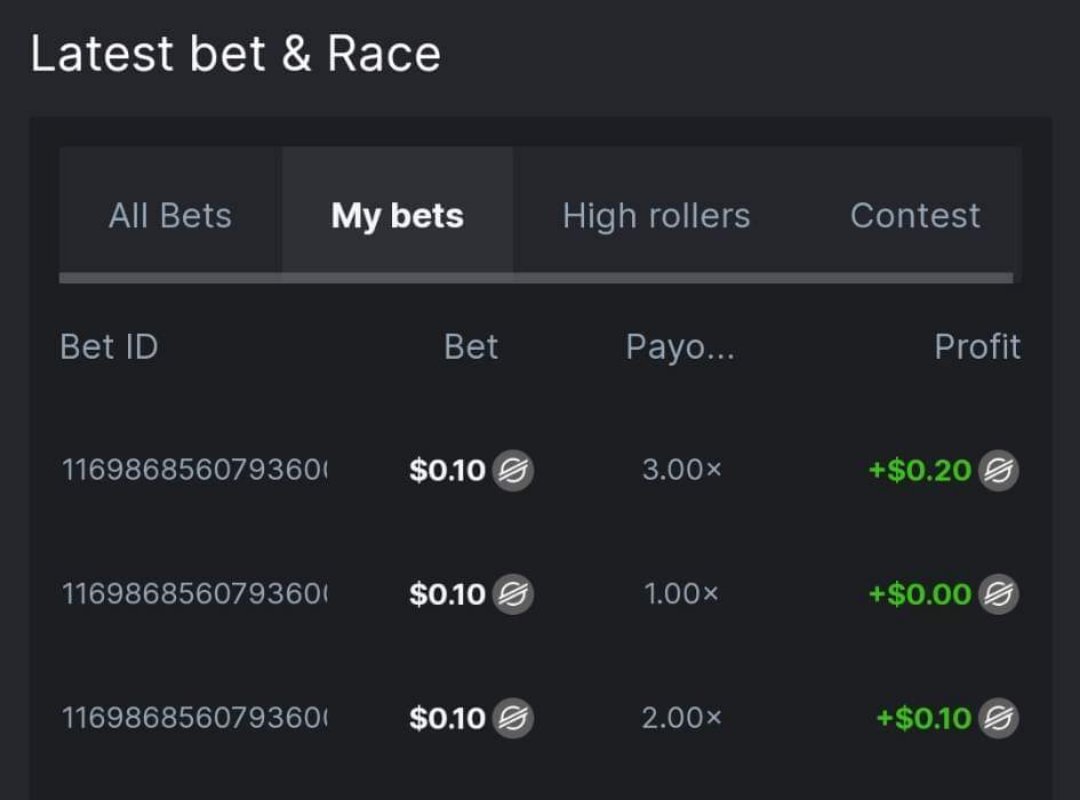Screen dimensions: 1080x800
Task: Select the My bets tab
Action: point(397,216)
